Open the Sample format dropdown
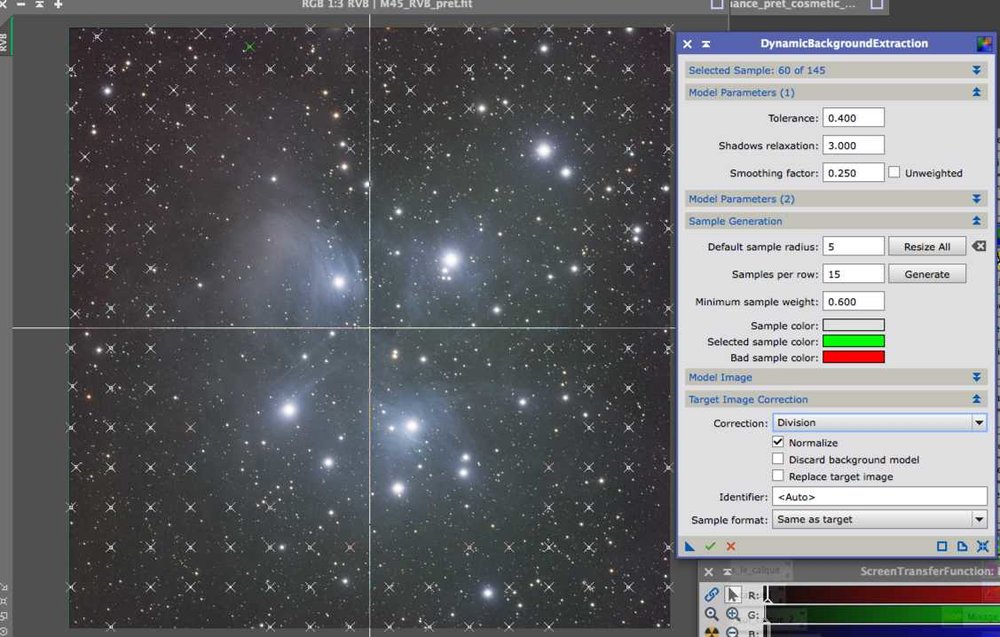The image size is (1000, 637). pyautogui.click(x=880, y=520)
